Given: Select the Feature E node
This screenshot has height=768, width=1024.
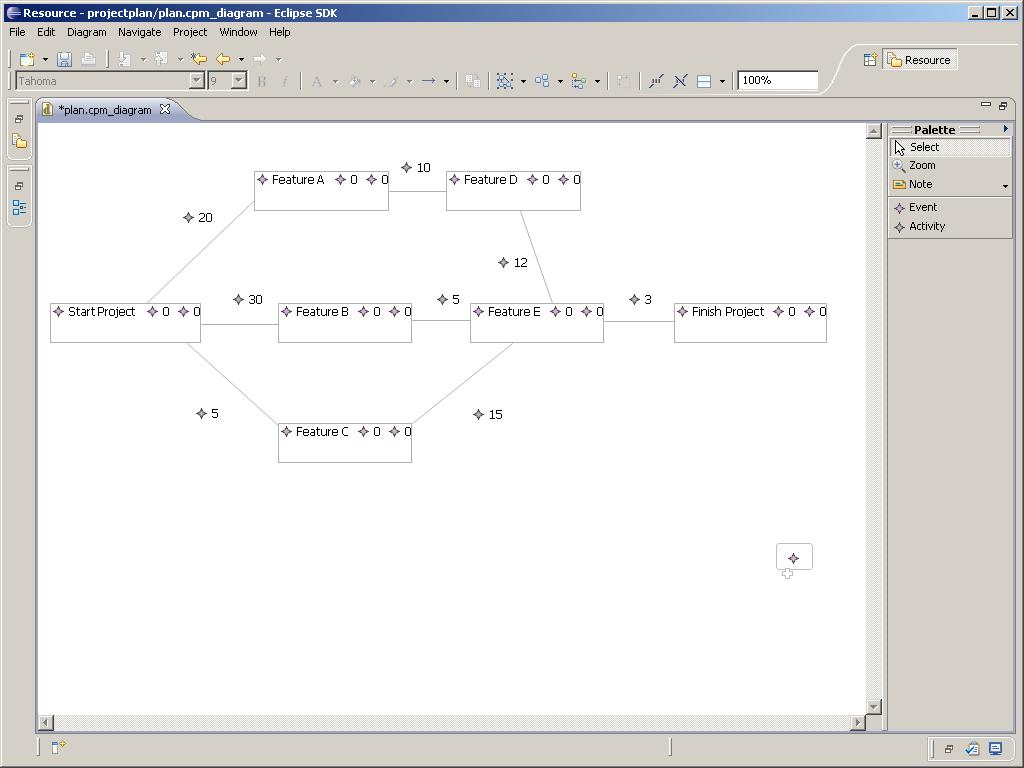Looking at the screenshot, I should (x=537, y=323).
